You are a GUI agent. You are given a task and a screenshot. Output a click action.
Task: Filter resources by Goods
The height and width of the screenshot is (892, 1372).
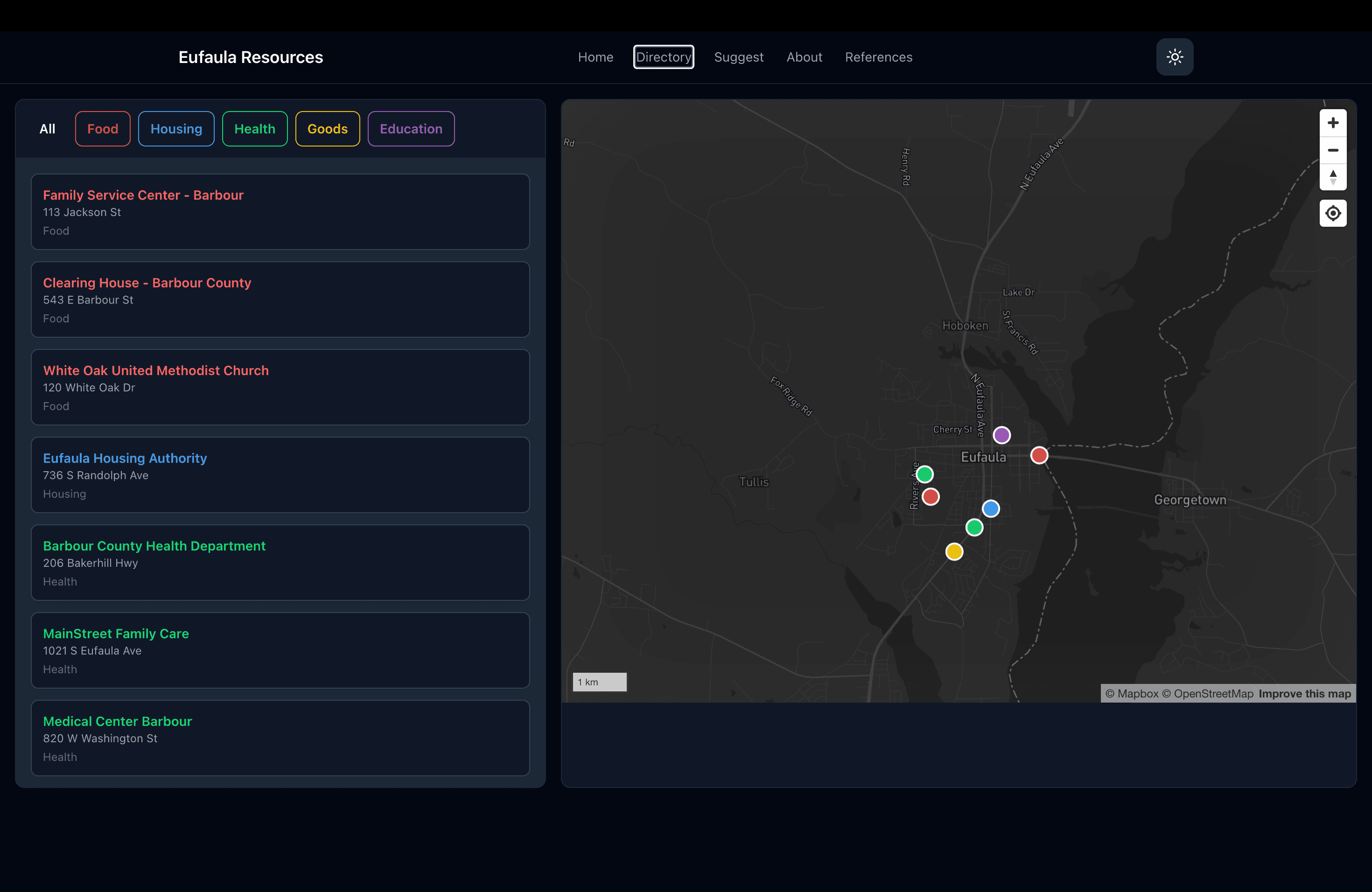click(x=328, y=128)
